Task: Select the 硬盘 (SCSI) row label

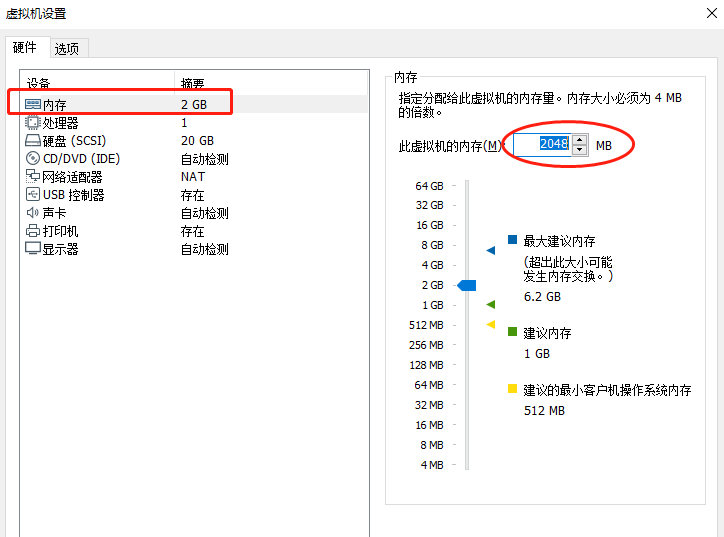Action: pos(74,141)
